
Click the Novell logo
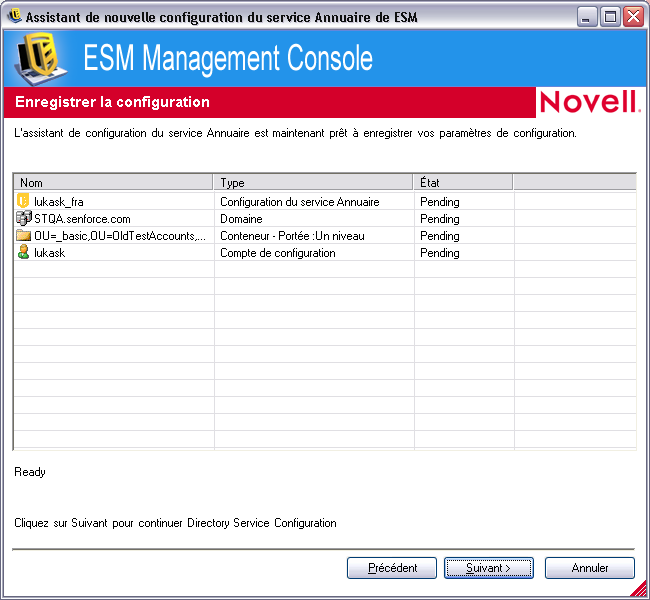pyautogui.click(x=589, y=102)
